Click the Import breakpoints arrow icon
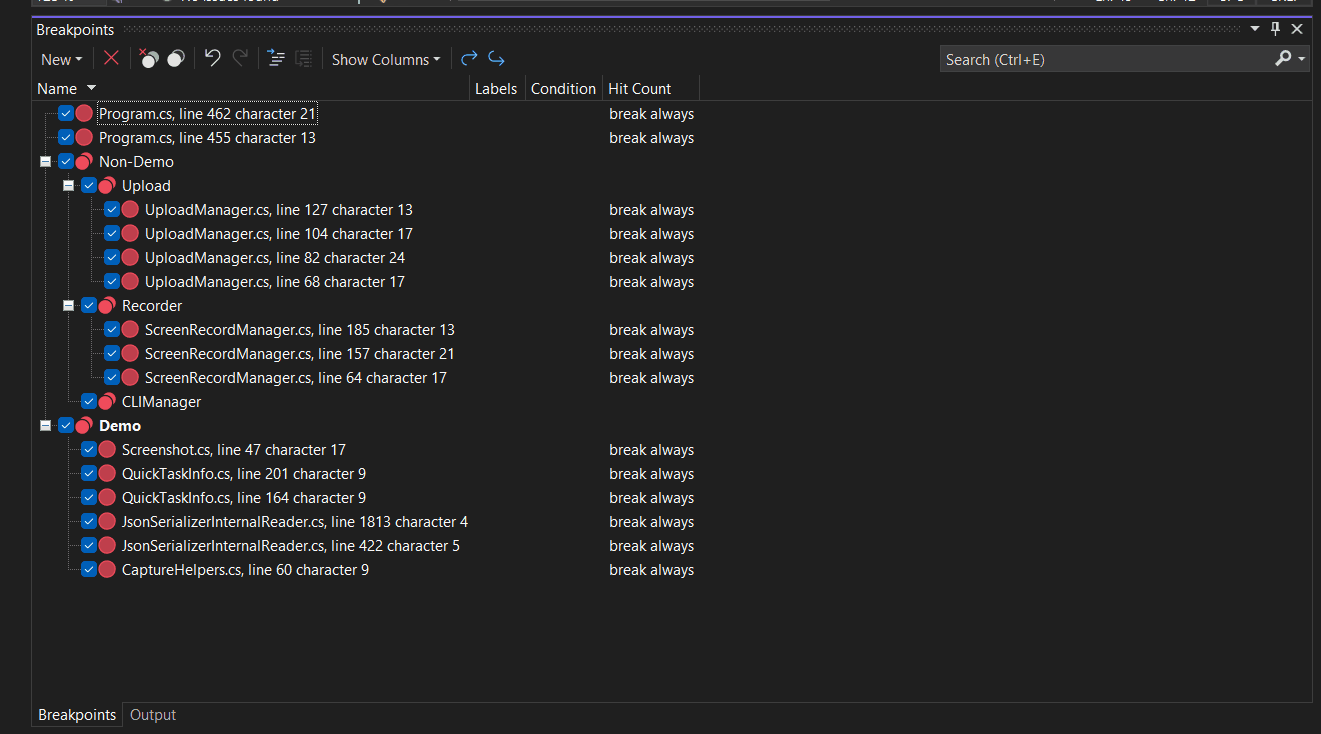 [x=496, y=59]
